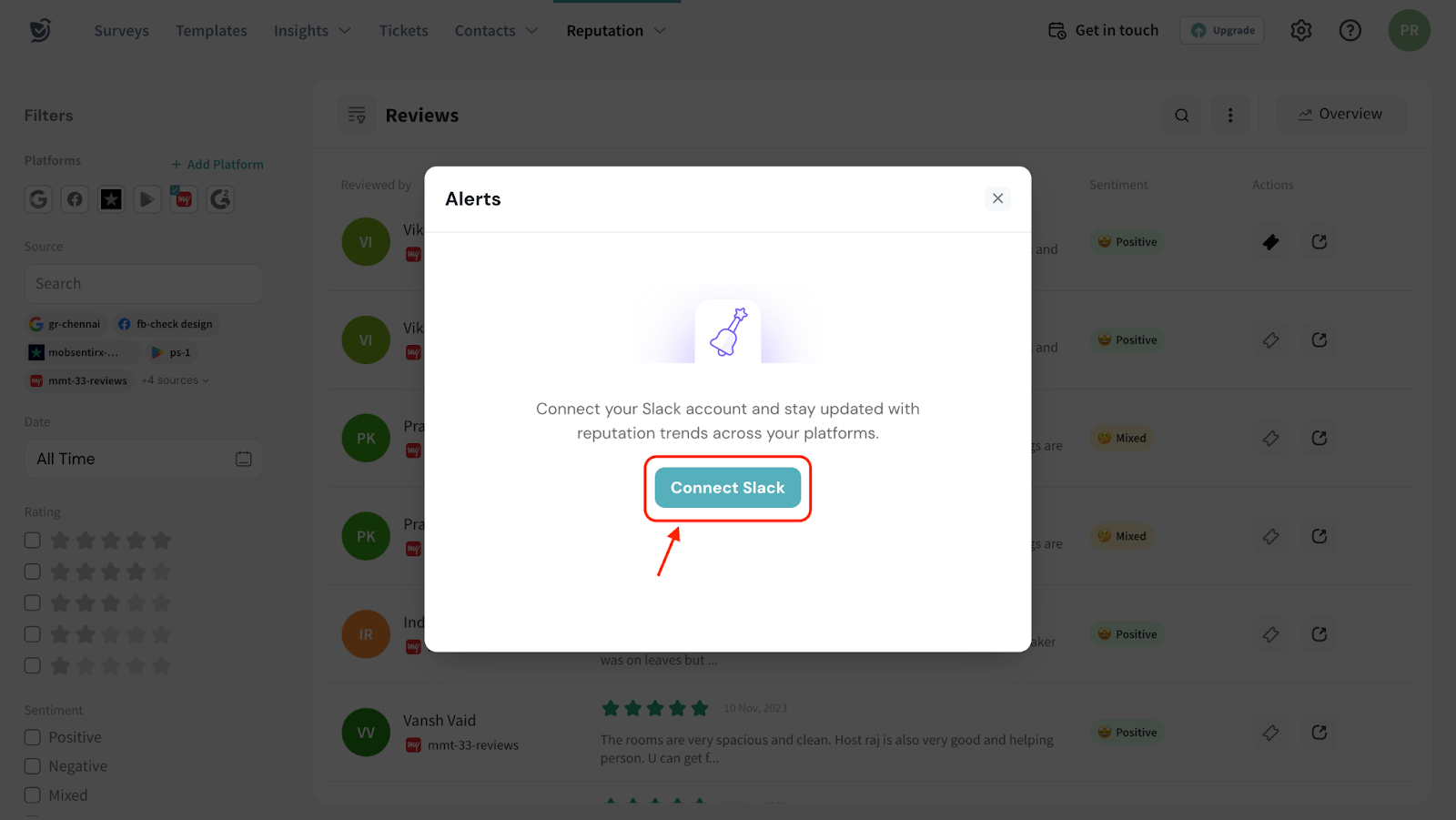The image size is (1456, 820).
Task: Enable the Negative sentiment filter
Action: coord(33,766)
